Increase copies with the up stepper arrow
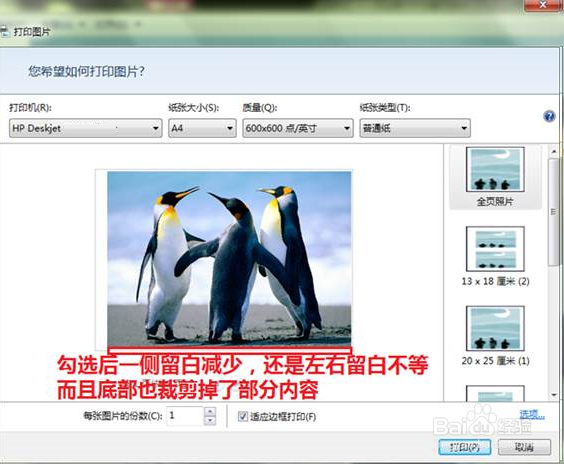Screen dimensions: 564x464 pyautogui.click(x=210, y=411)
